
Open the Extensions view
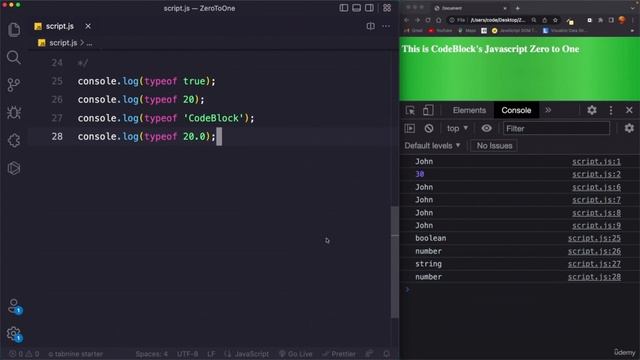(14, 140)
